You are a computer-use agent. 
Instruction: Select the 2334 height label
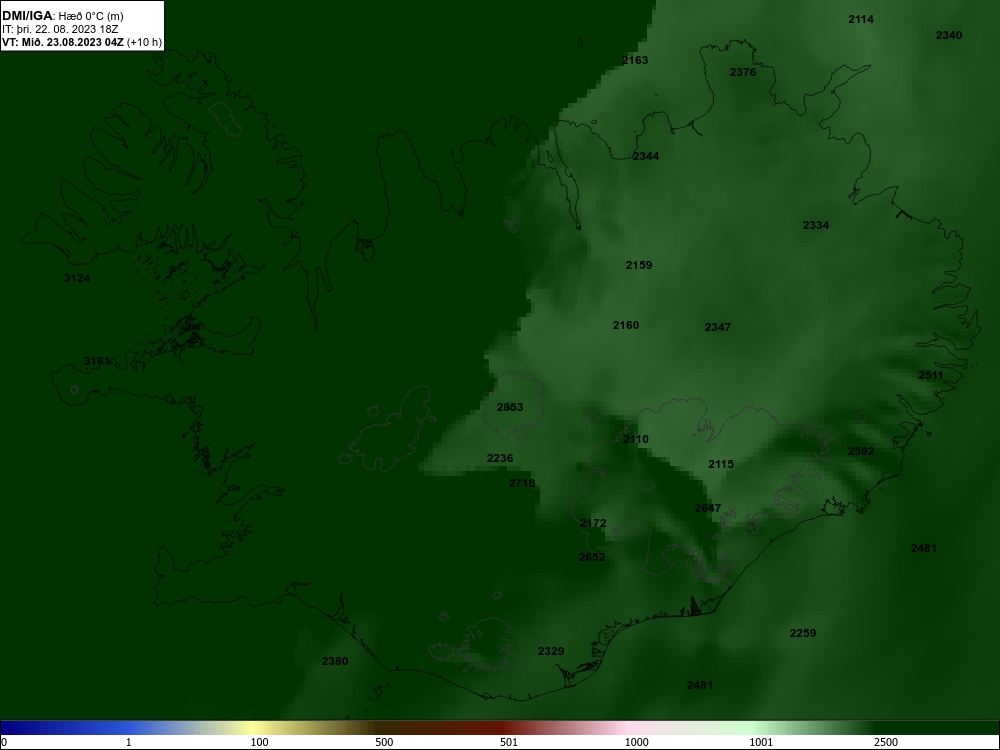coord(815,226)
